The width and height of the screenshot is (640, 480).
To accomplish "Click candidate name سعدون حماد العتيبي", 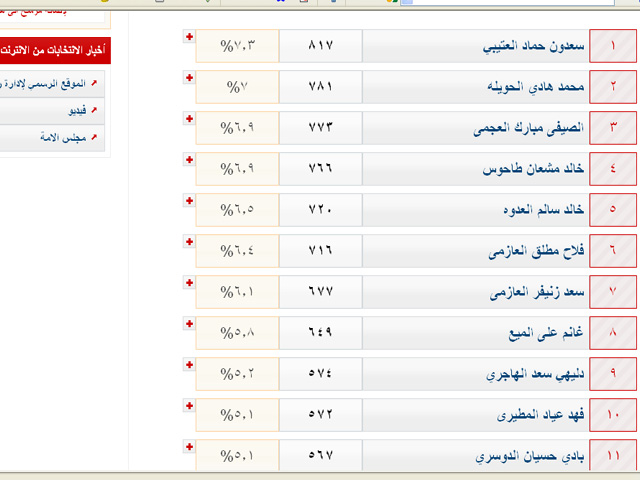I will pyautogui.click(x=532, y=47).
